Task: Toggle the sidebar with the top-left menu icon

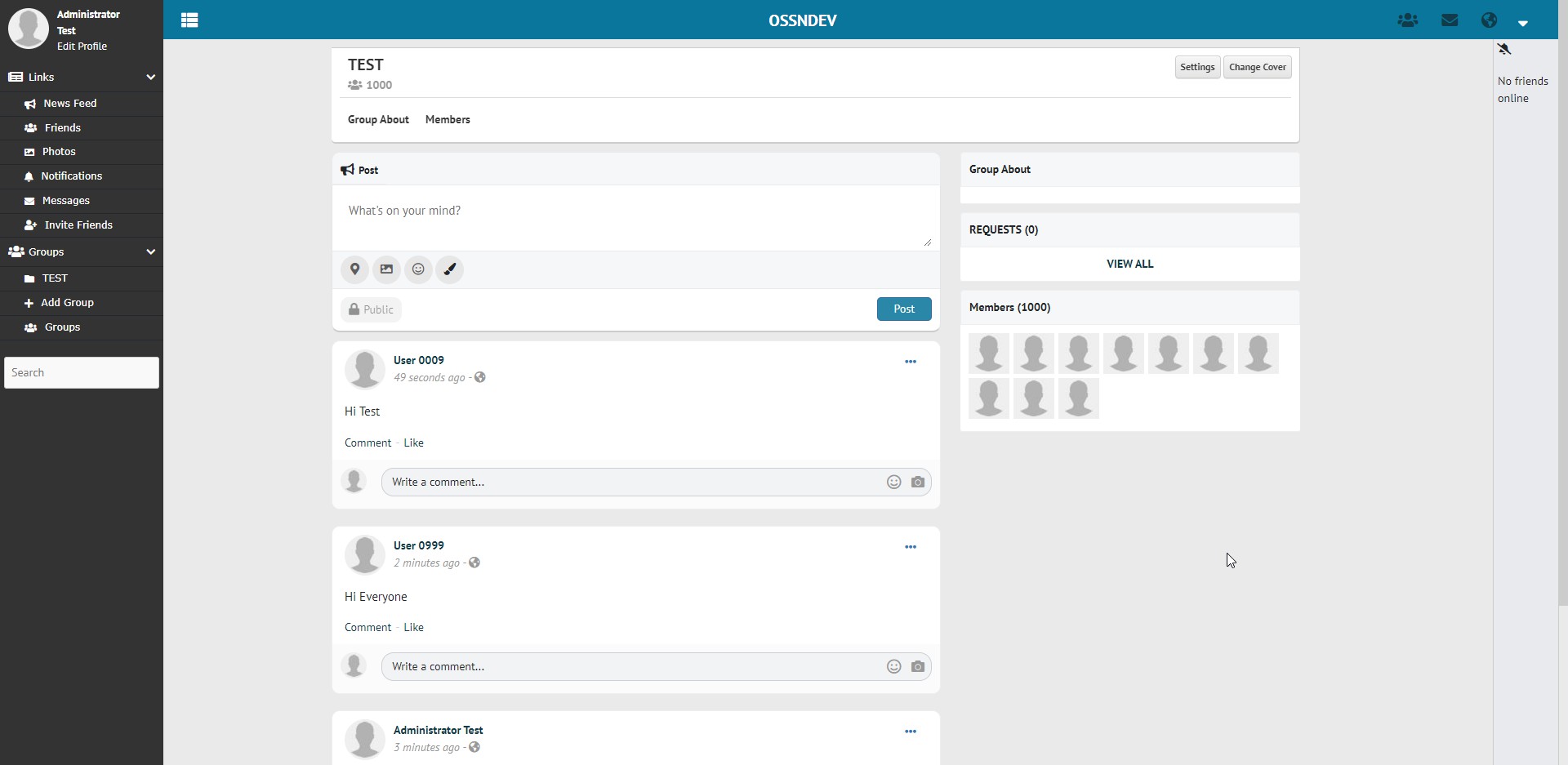Action: pyautogui.click(x=189, y=20)
